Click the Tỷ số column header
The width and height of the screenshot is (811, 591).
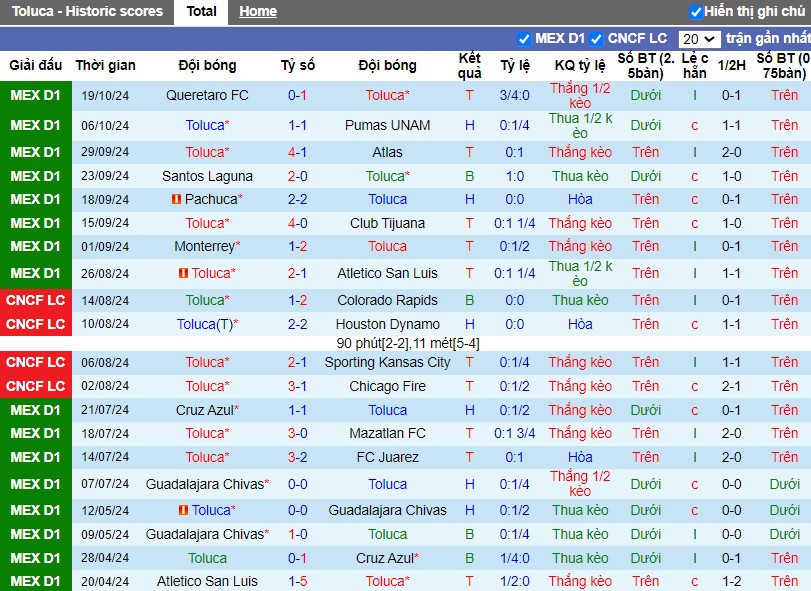click(298, 66)
